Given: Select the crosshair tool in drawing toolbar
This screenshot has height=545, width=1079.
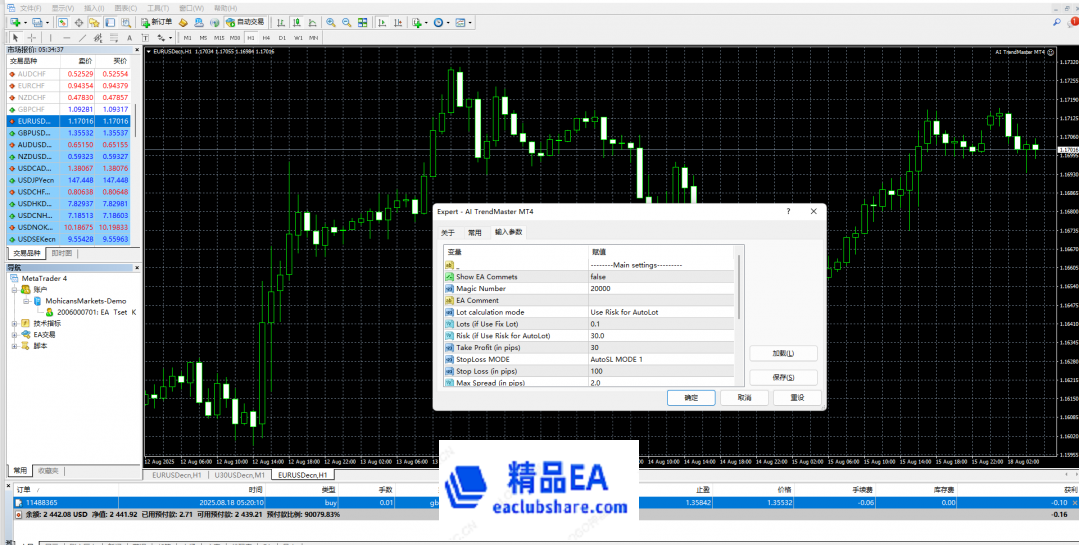Looking at the screenshot, I should click(x=32, y=38).
